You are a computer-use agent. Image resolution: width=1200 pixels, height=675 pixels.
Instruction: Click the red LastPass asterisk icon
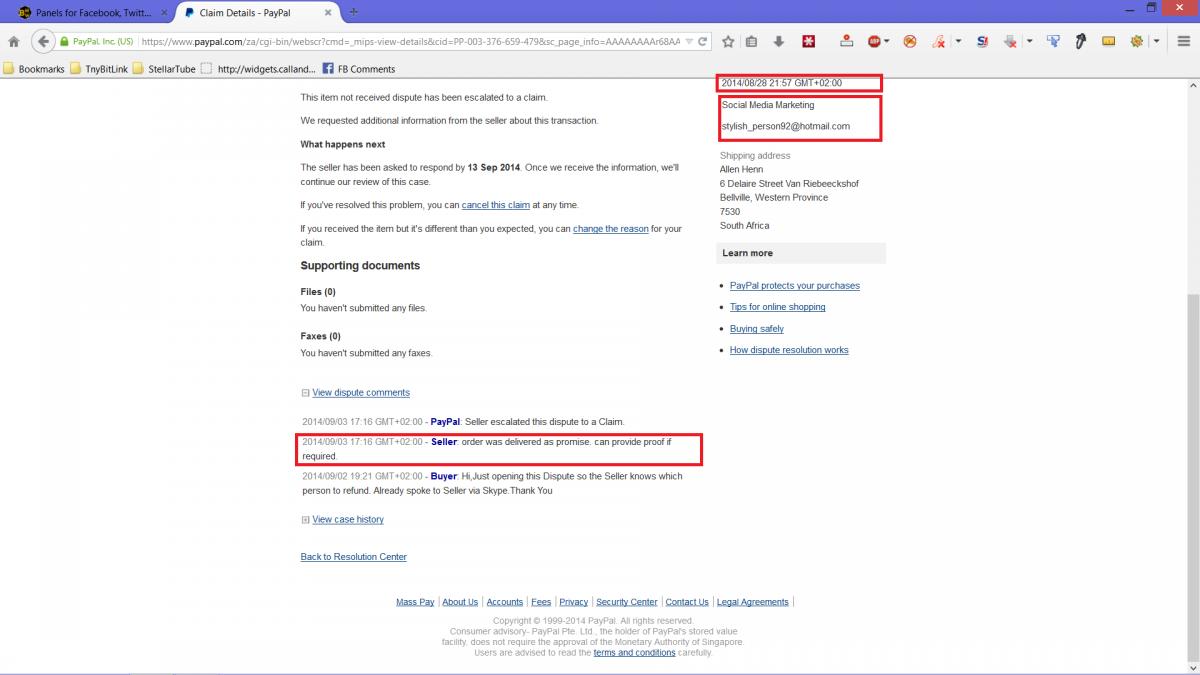(808, 42)
